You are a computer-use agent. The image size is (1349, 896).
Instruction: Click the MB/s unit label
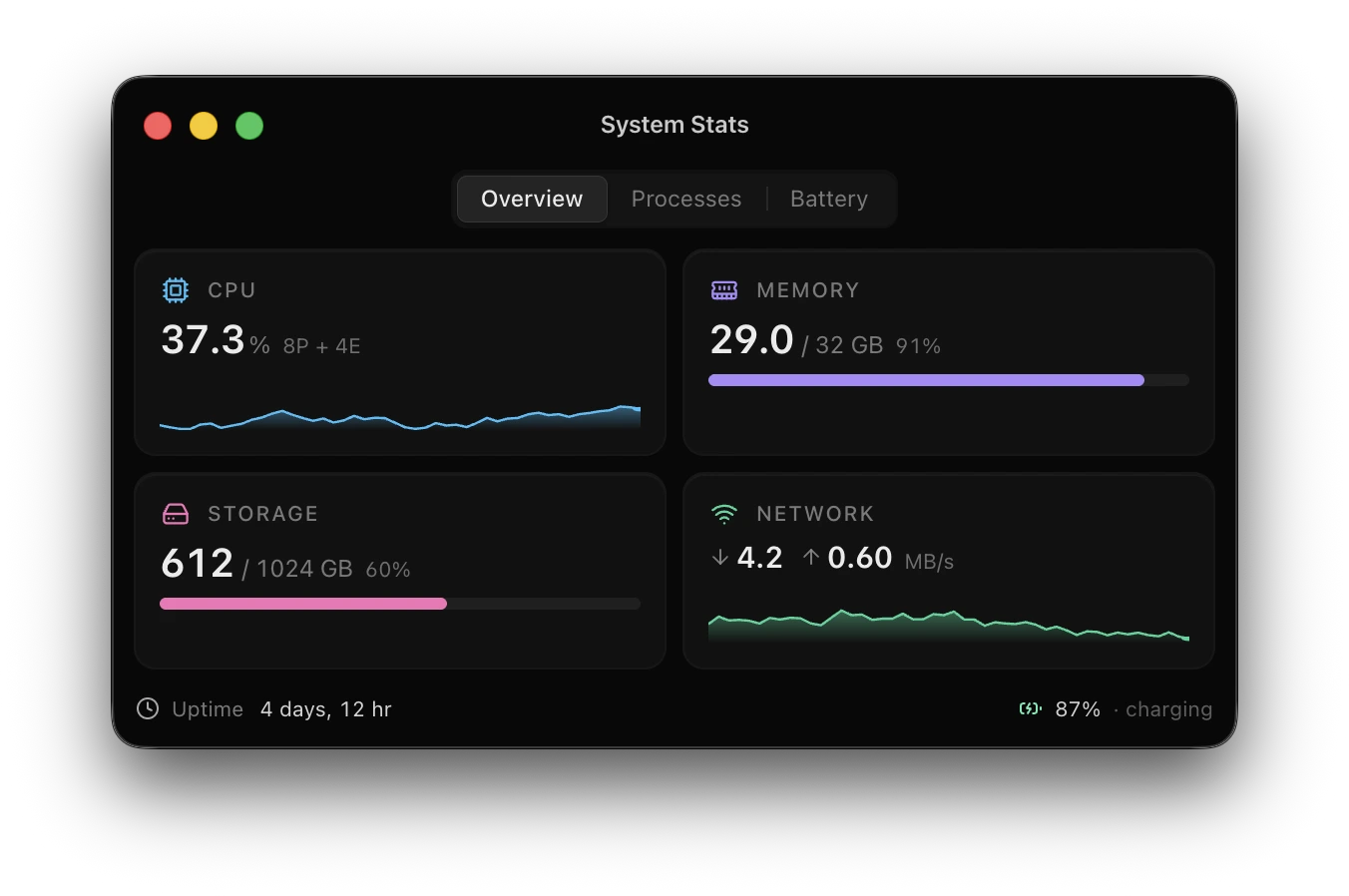pos(929,562)
